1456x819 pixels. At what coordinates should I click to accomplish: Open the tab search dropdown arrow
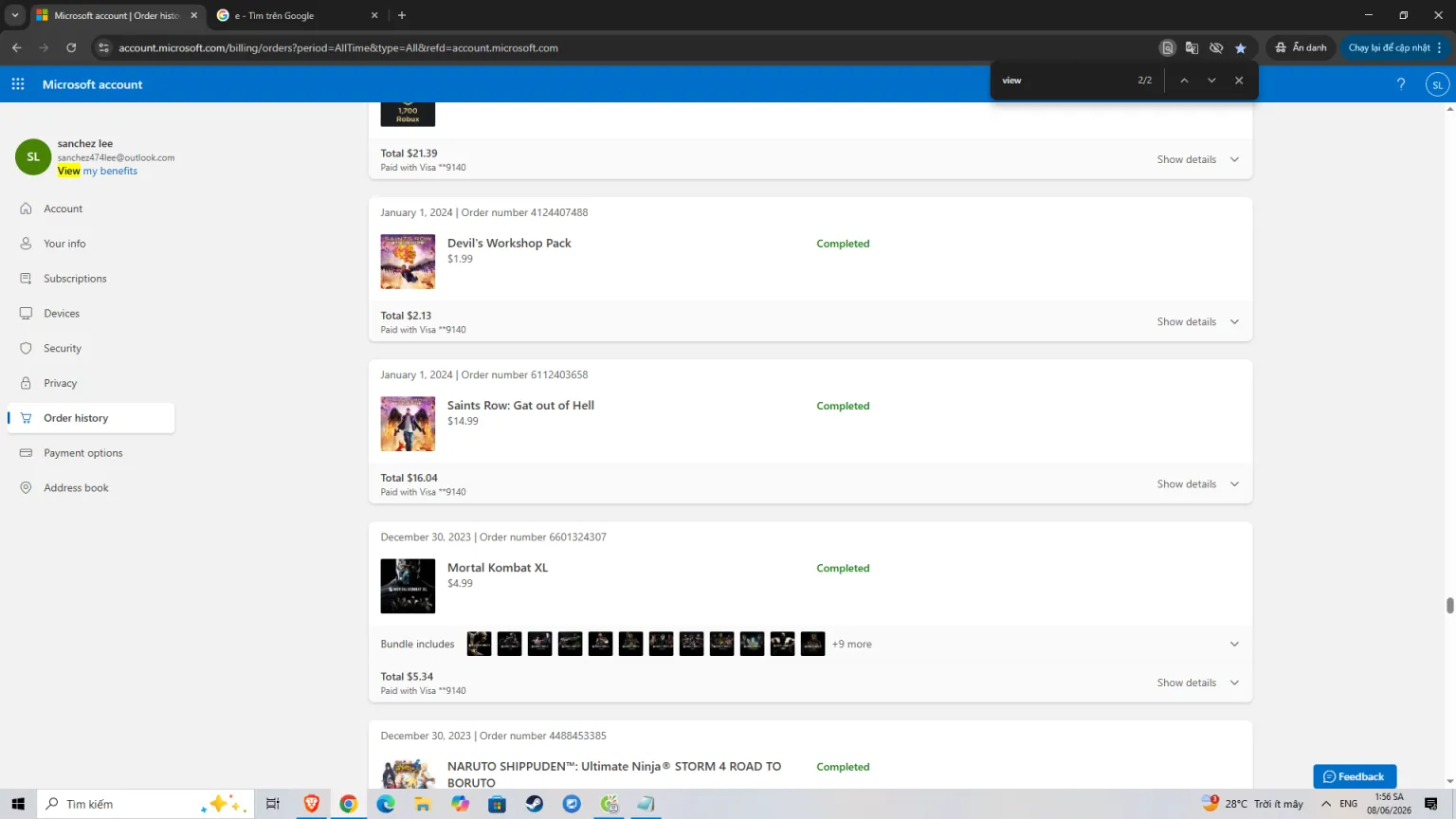tap(15, 15)
